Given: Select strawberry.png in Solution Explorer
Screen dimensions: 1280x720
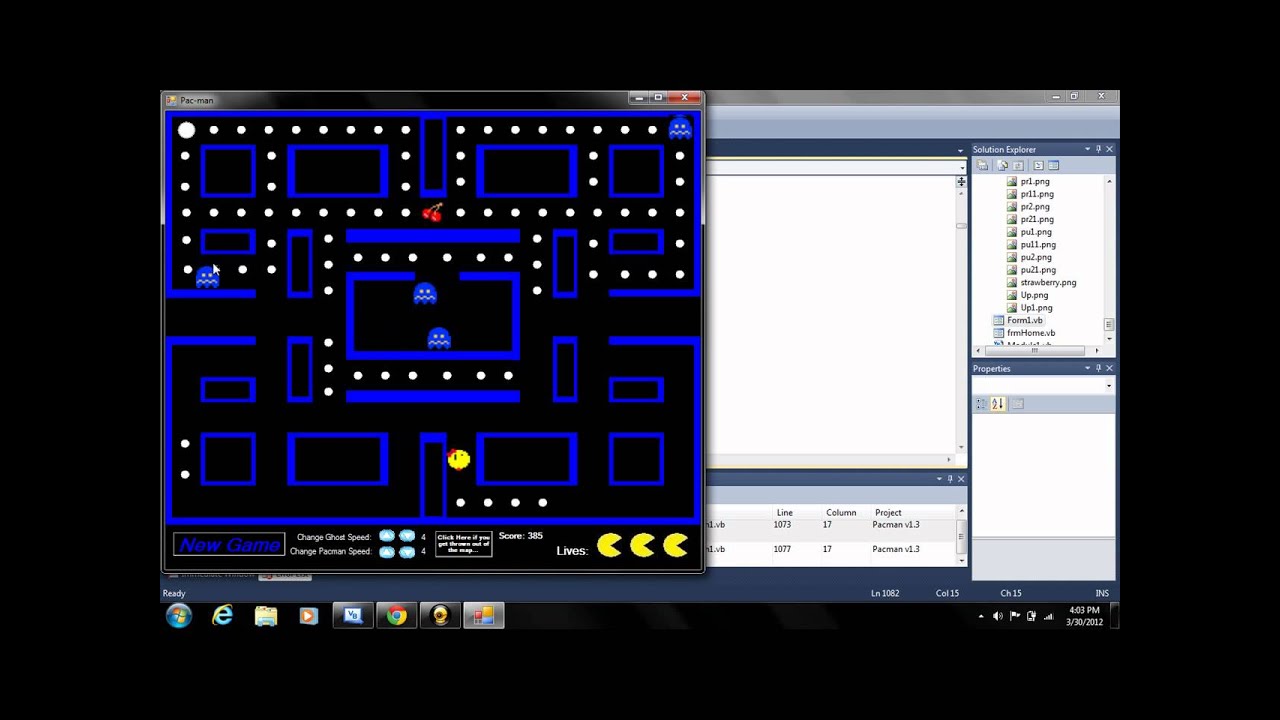Looking at the screenshot, I should 1041,282.
